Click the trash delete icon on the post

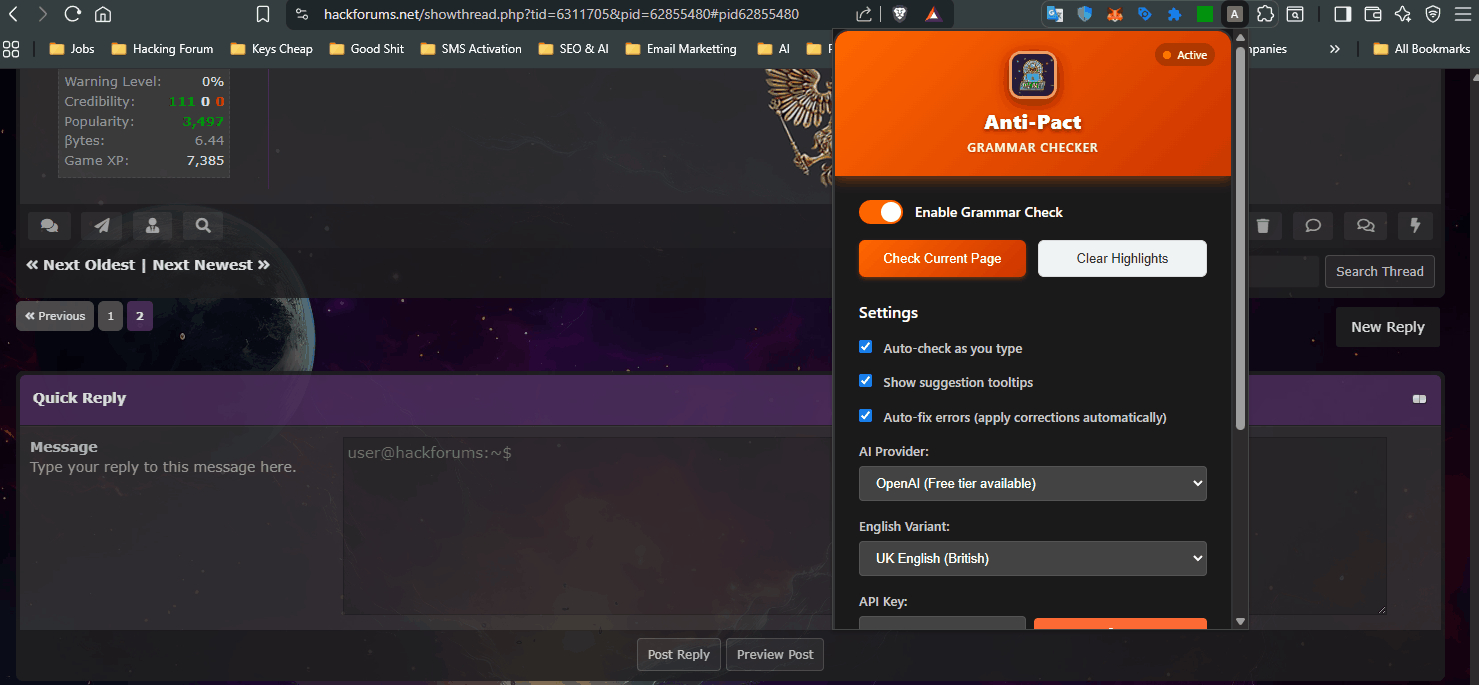point(1263,226)
